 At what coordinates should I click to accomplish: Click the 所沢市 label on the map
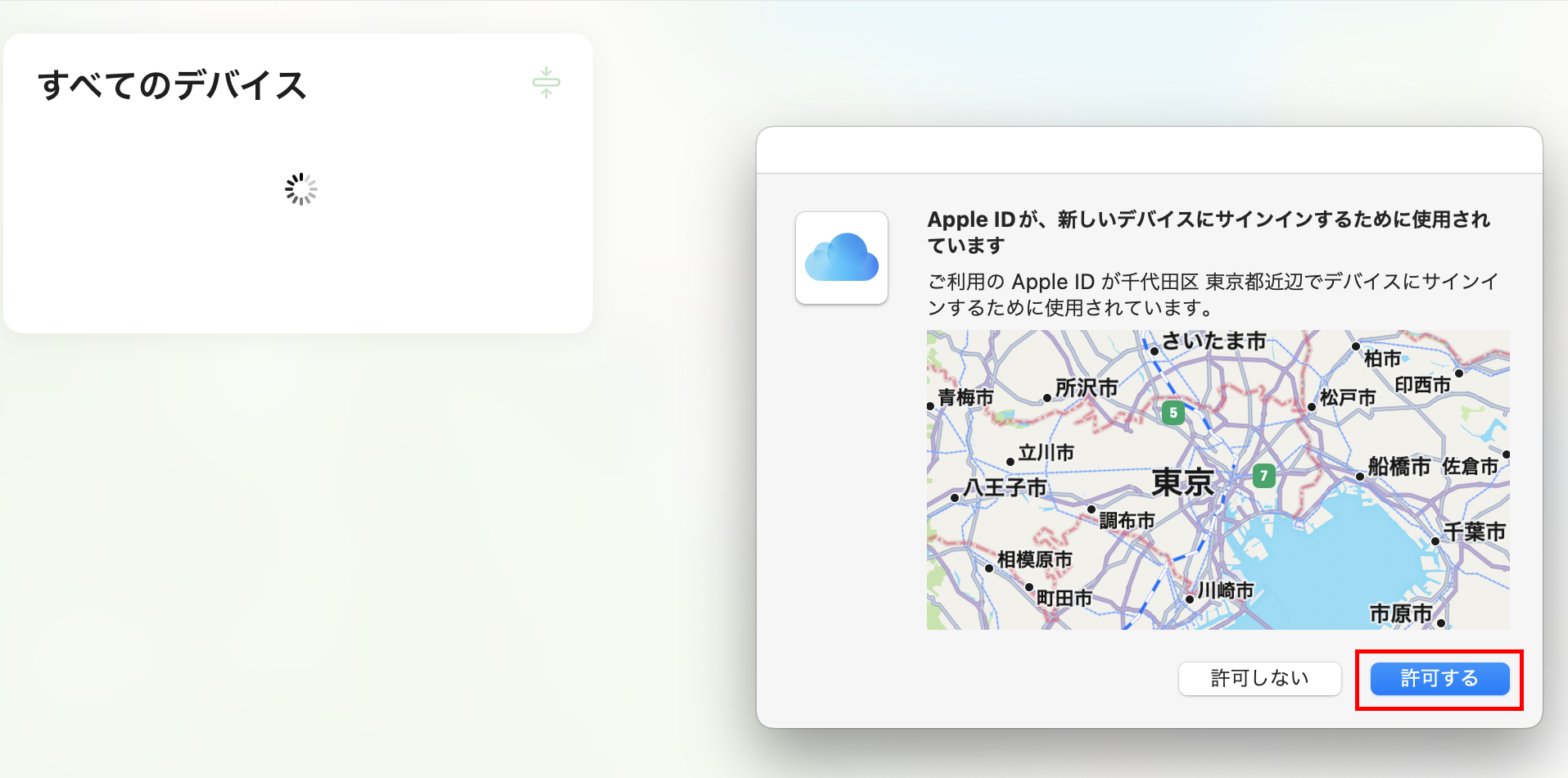(1087, 387)
